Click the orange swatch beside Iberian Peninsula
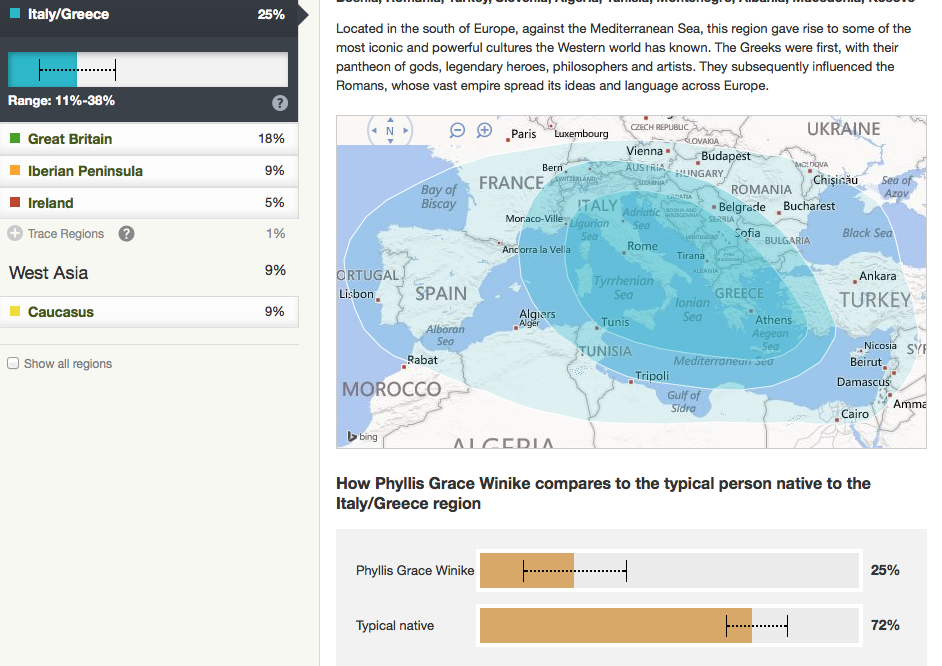The height and width of the screenshot is (666, 942). point(15,171)
